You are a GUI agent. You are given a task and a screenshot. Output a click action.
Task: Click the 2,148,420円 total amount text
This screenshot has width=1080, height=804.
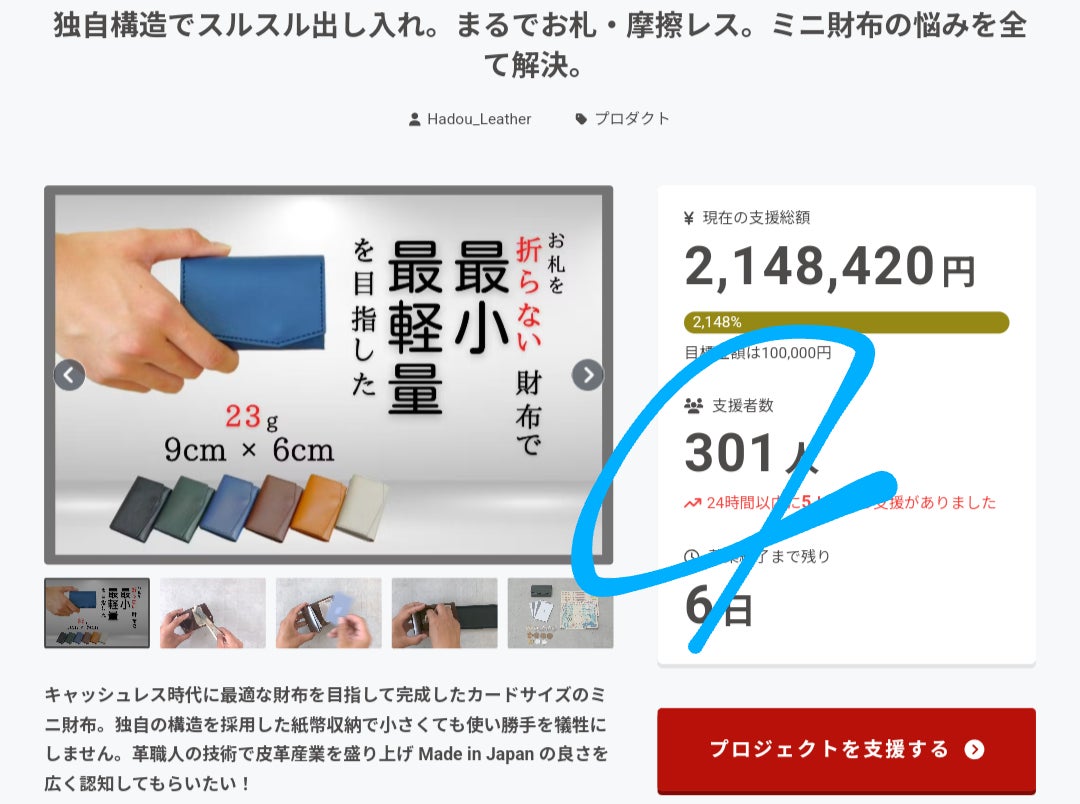(829, 267)
